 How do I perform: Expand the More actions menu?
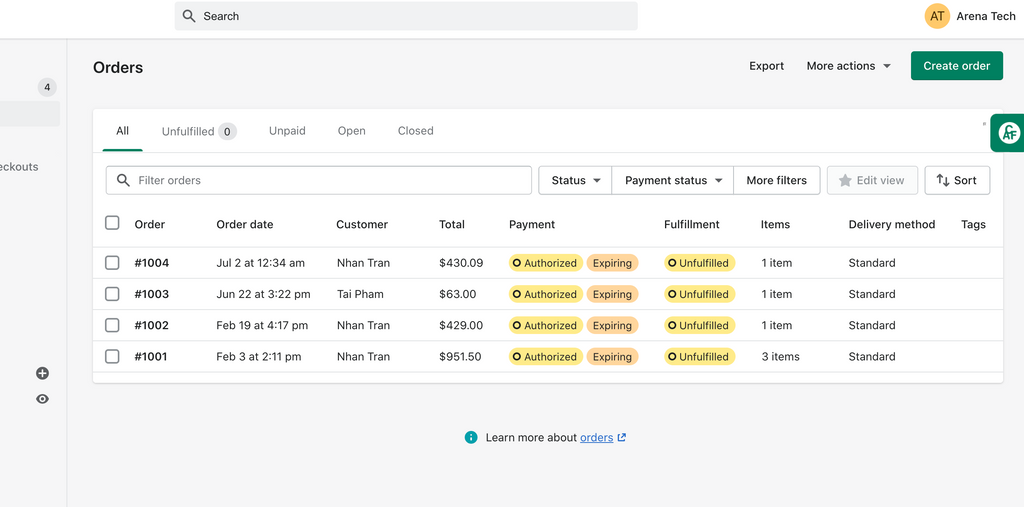click(848, 66)
